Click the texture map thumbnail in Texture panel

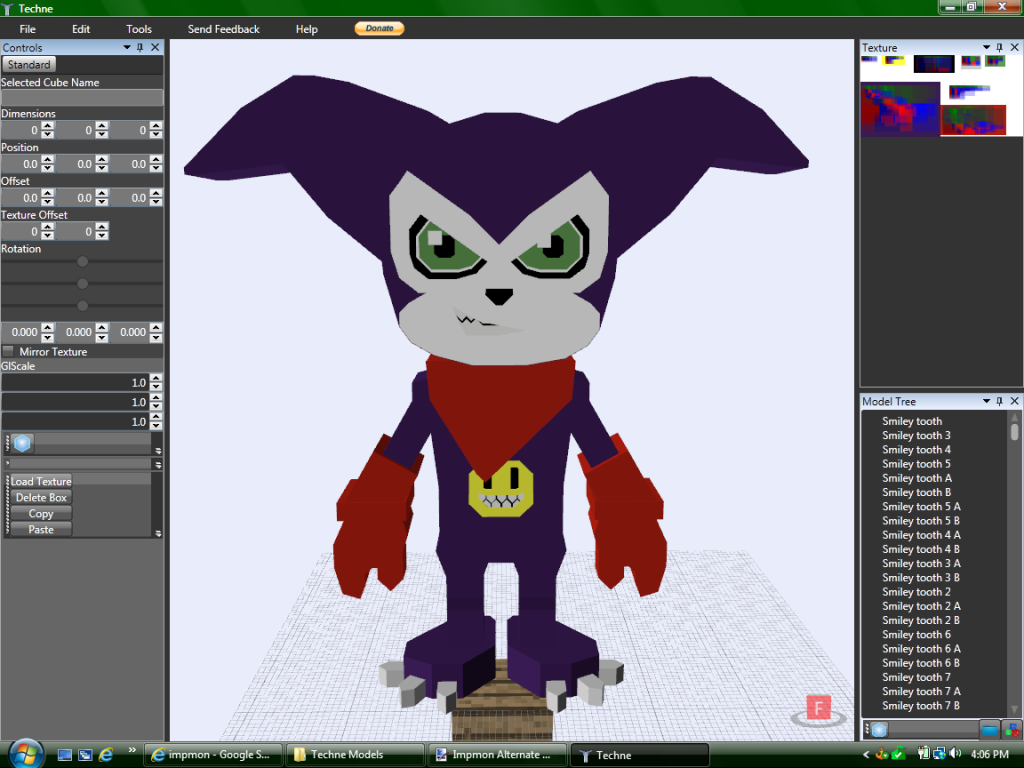[x=941, y=96]
